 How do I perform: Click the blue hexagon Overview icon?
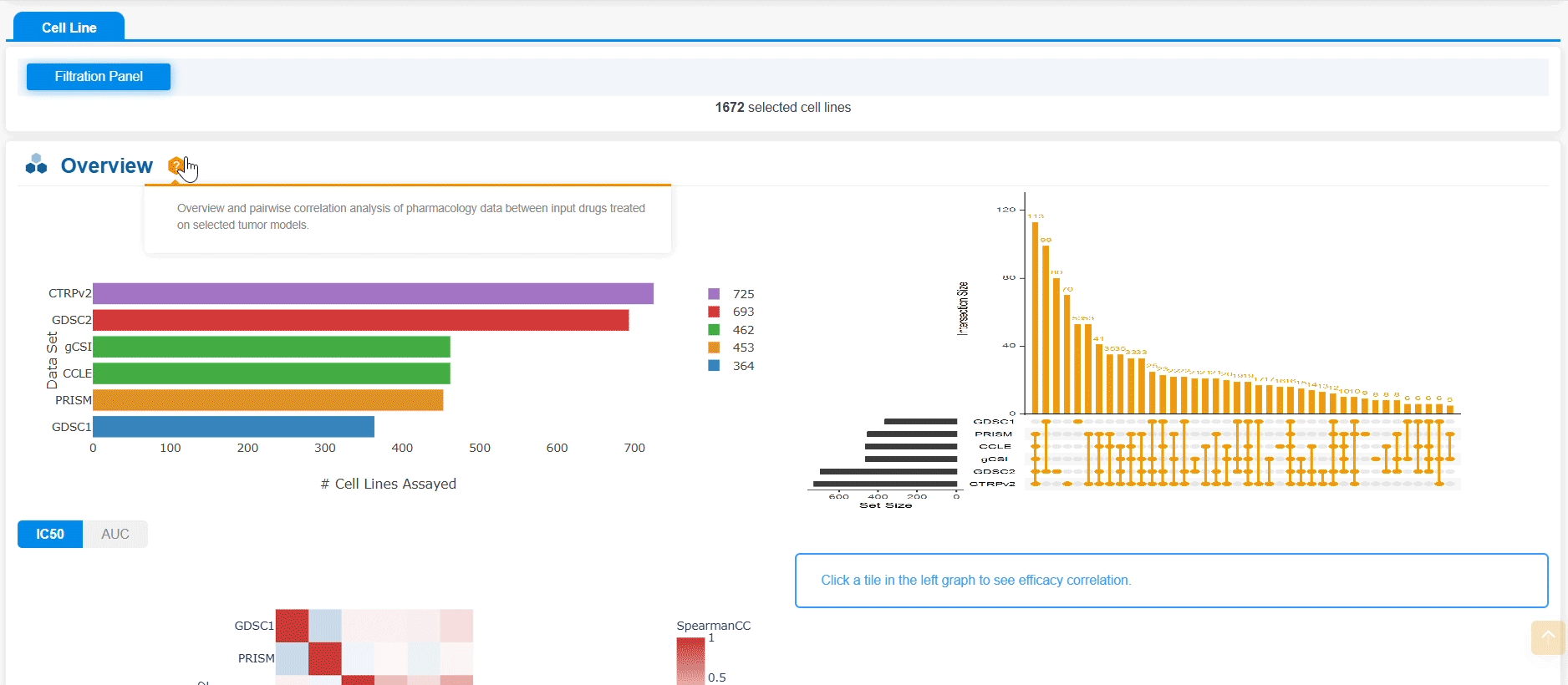coord(36,164)
